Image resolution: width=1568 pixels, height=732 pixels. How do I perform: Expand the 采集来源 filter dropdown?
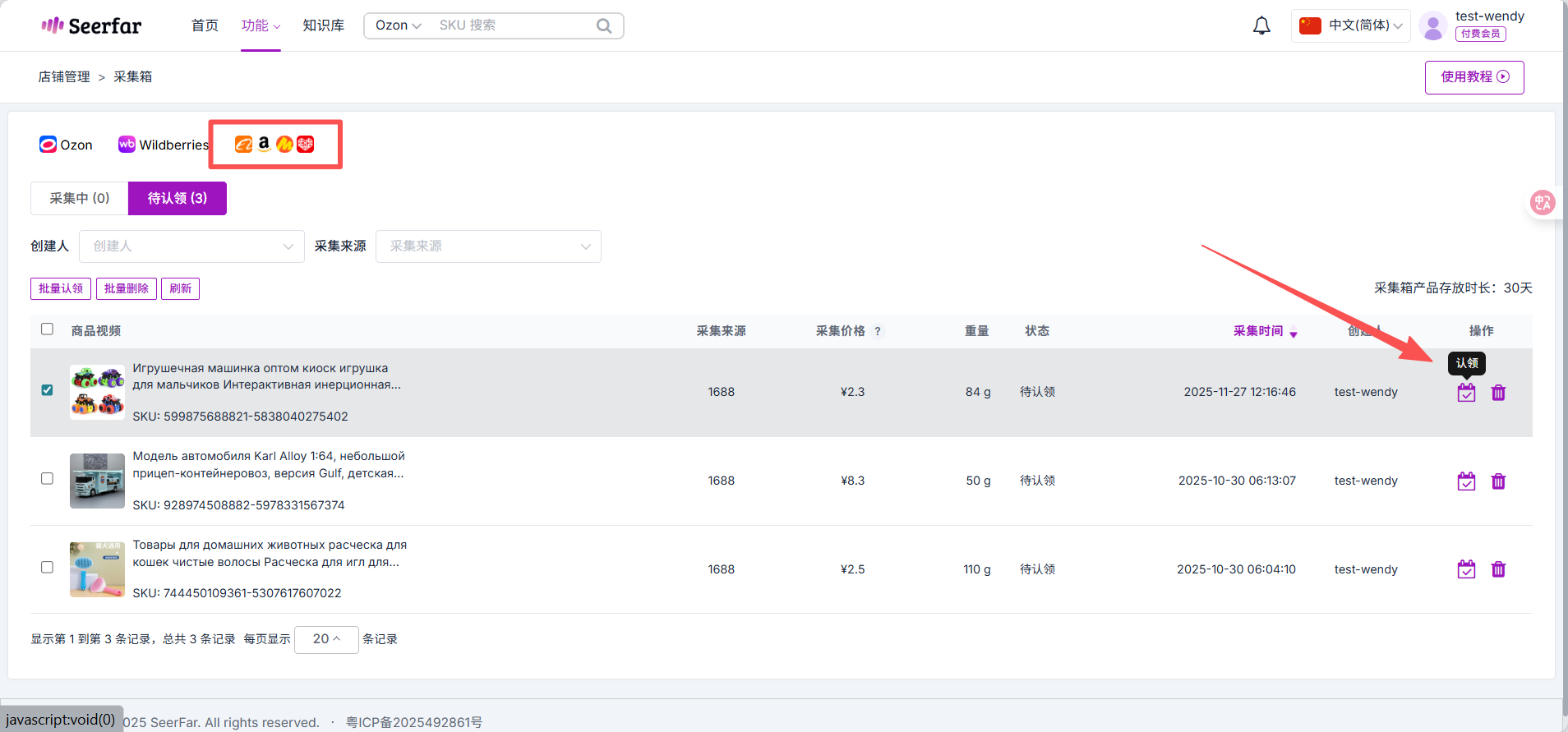pos(488,246)
